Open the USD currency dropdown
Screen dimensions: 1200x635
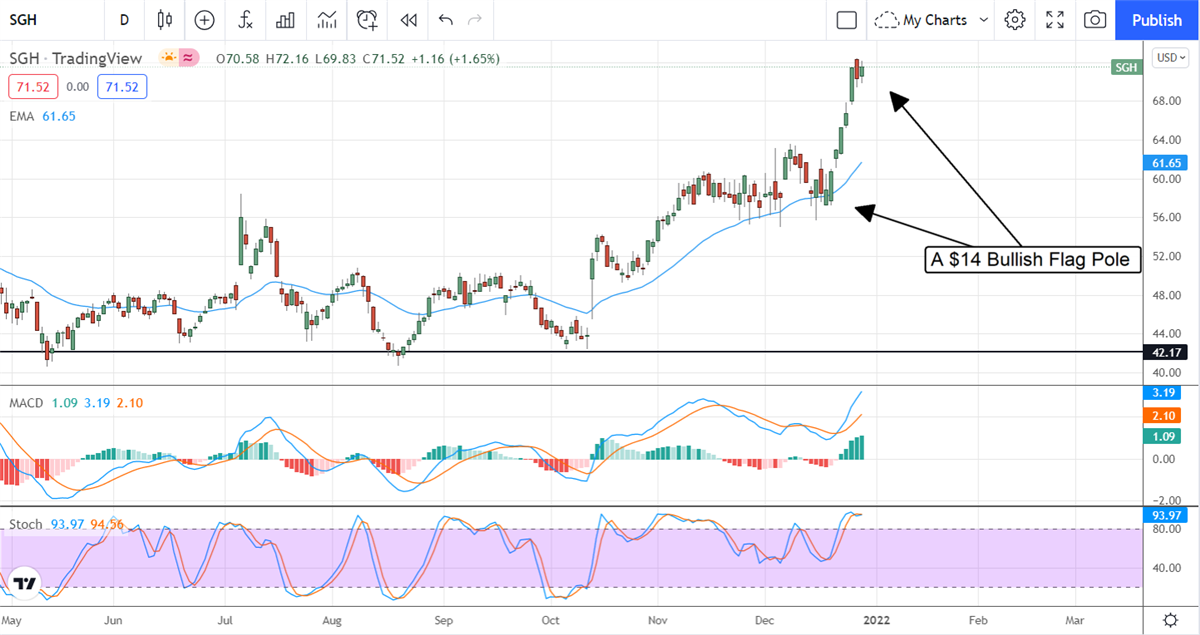pyautogui.click(x=1169, y=58)
